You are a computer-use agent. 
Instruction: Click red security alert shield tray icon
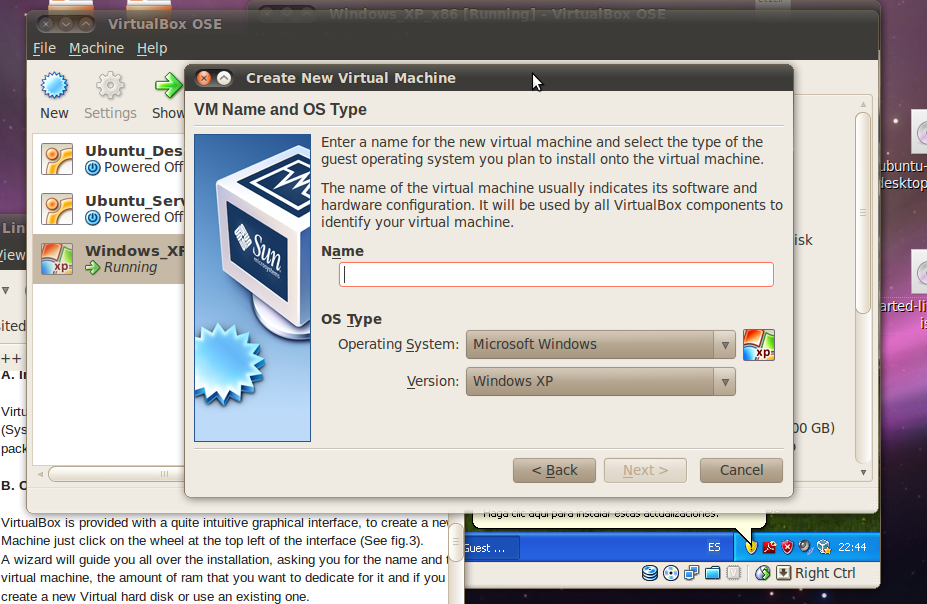point(787,547)
